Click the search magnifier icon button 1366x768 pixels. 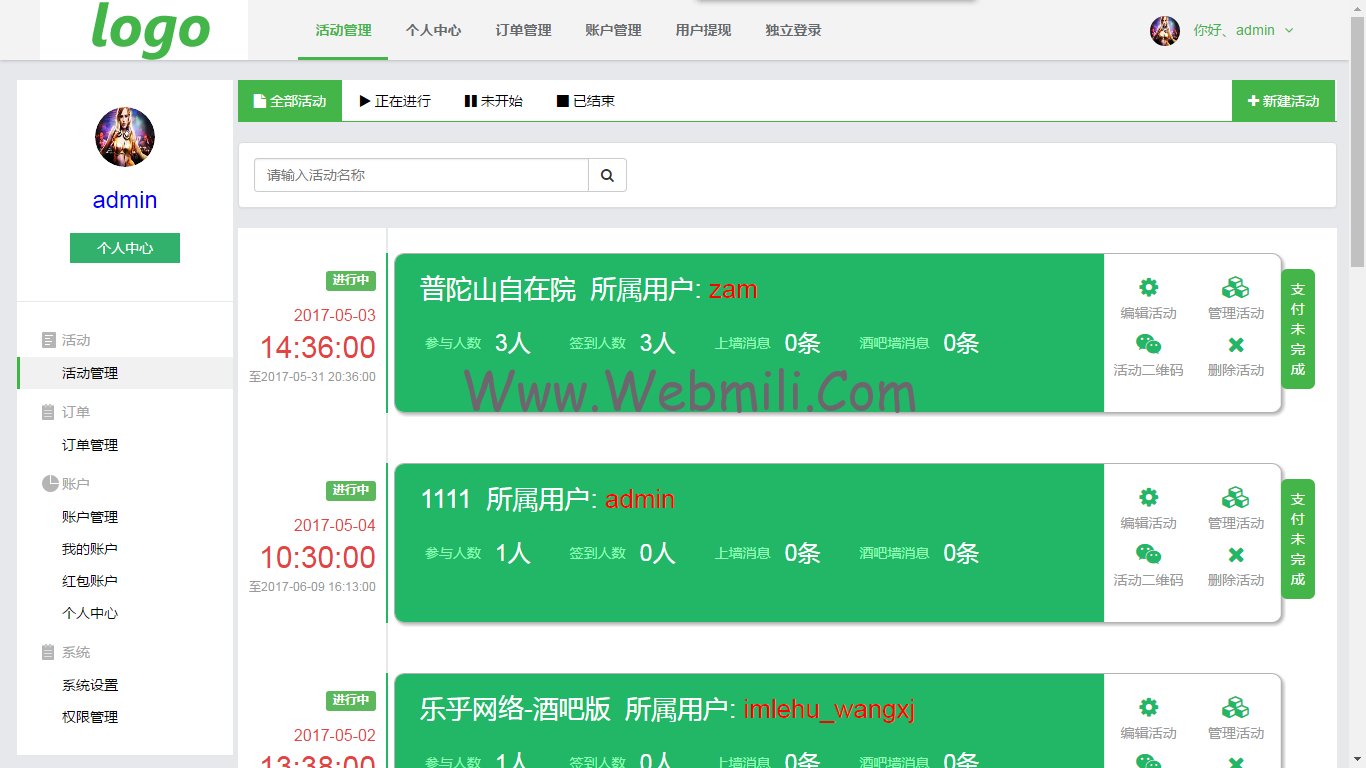coord(607,175)
